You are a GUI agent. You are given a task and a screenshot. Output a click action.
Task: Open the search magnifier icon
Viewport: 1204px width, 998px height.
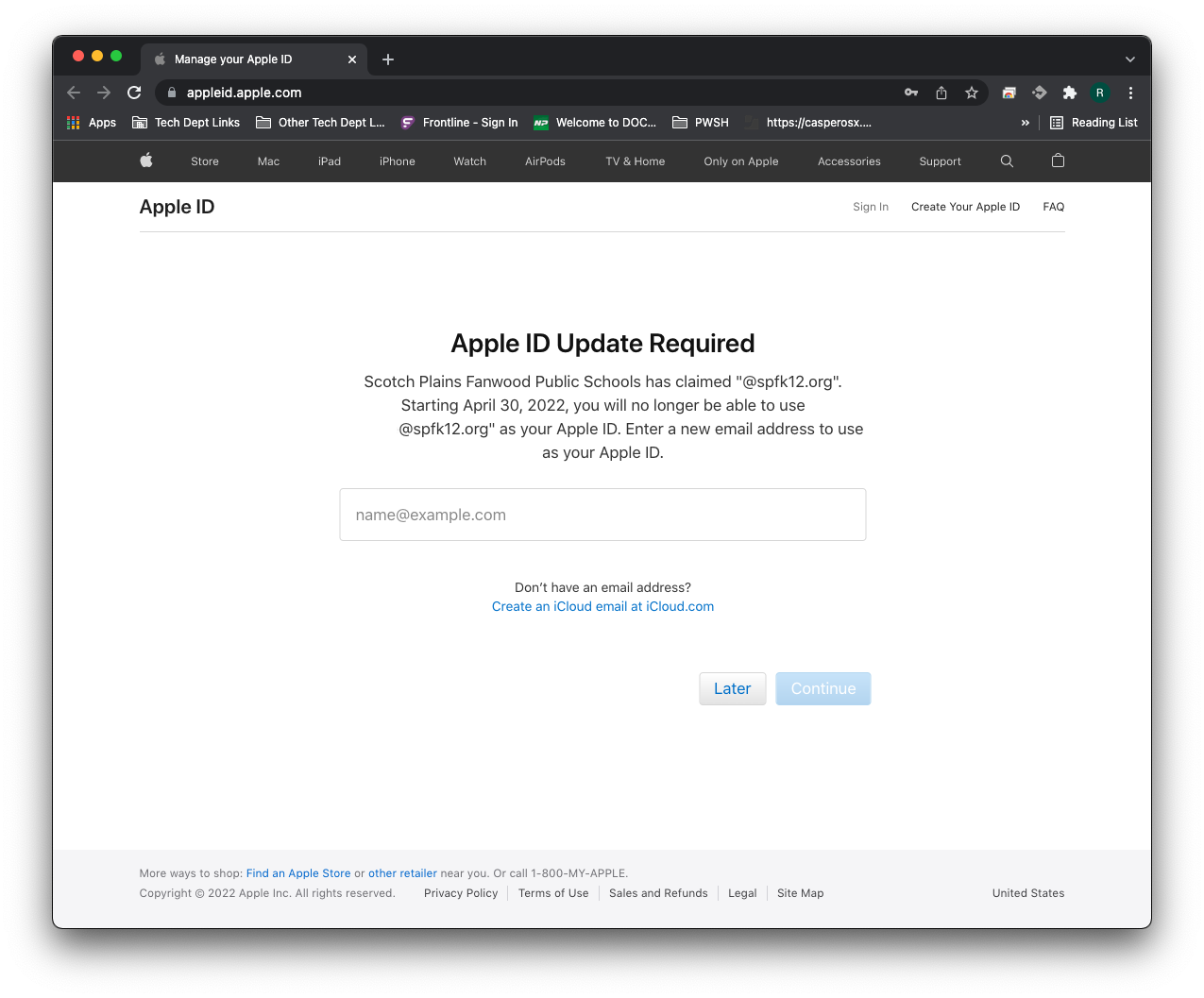pos(1007,161)
